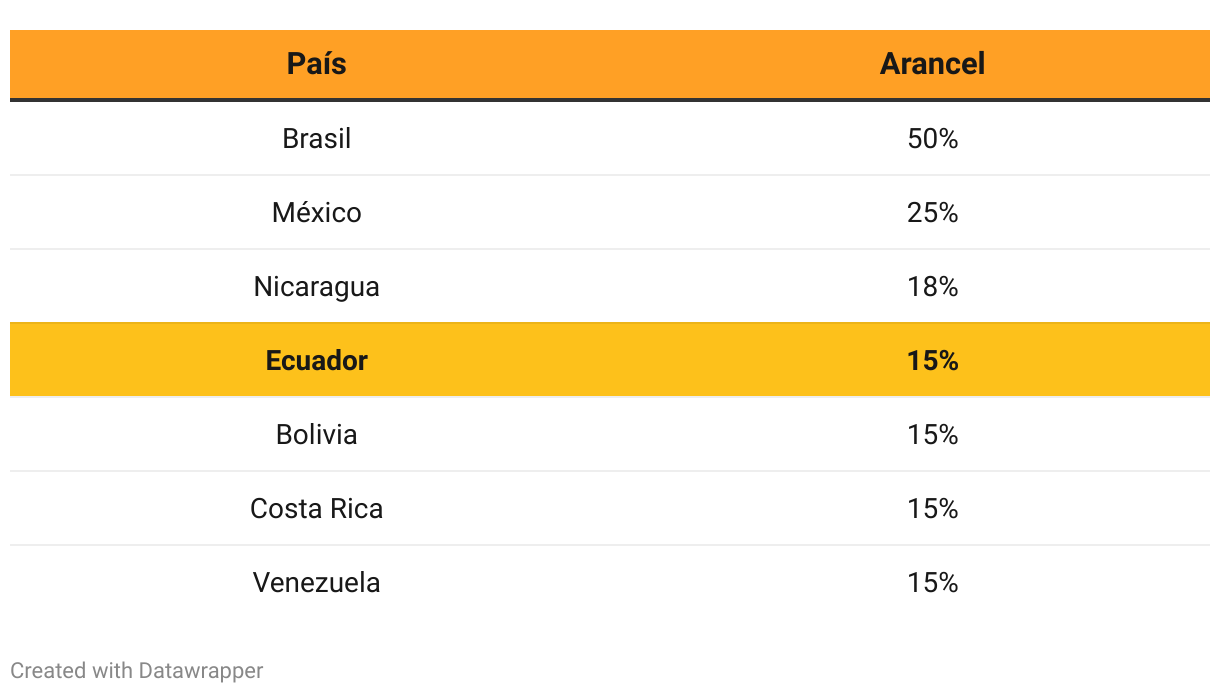The width and height of the screenshot is (1220, 694).
Task: Select Costa Rica's 15% value
Action: [932, 508]
